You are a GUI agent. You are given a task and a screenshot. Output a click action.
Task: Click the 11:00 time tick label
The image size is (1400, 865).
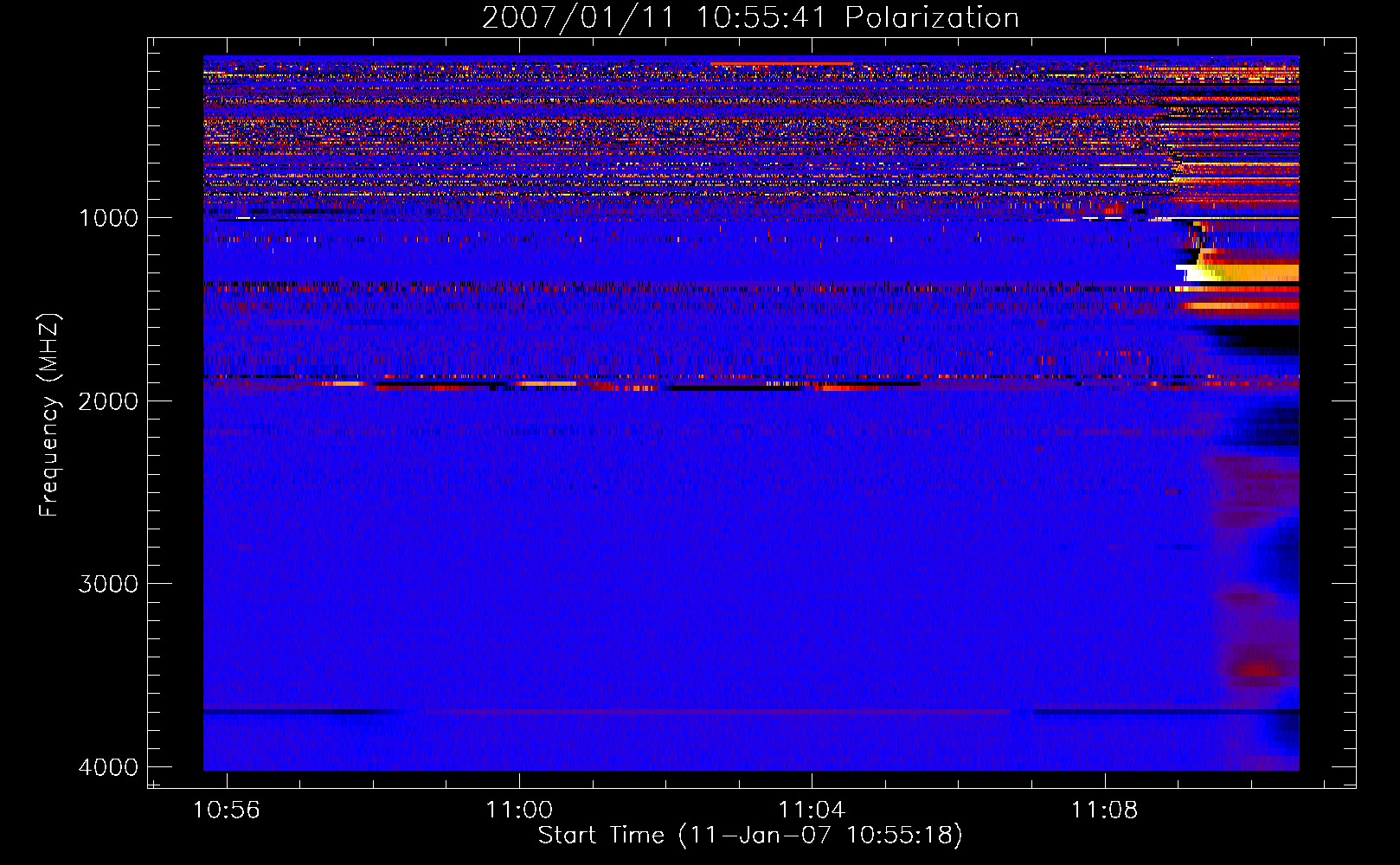click(x=519, y=811)
